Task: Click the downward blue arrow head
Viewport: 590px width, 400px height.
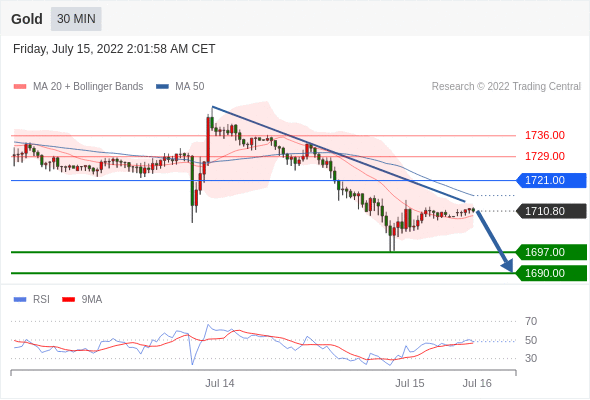Action: click(507, 266)
